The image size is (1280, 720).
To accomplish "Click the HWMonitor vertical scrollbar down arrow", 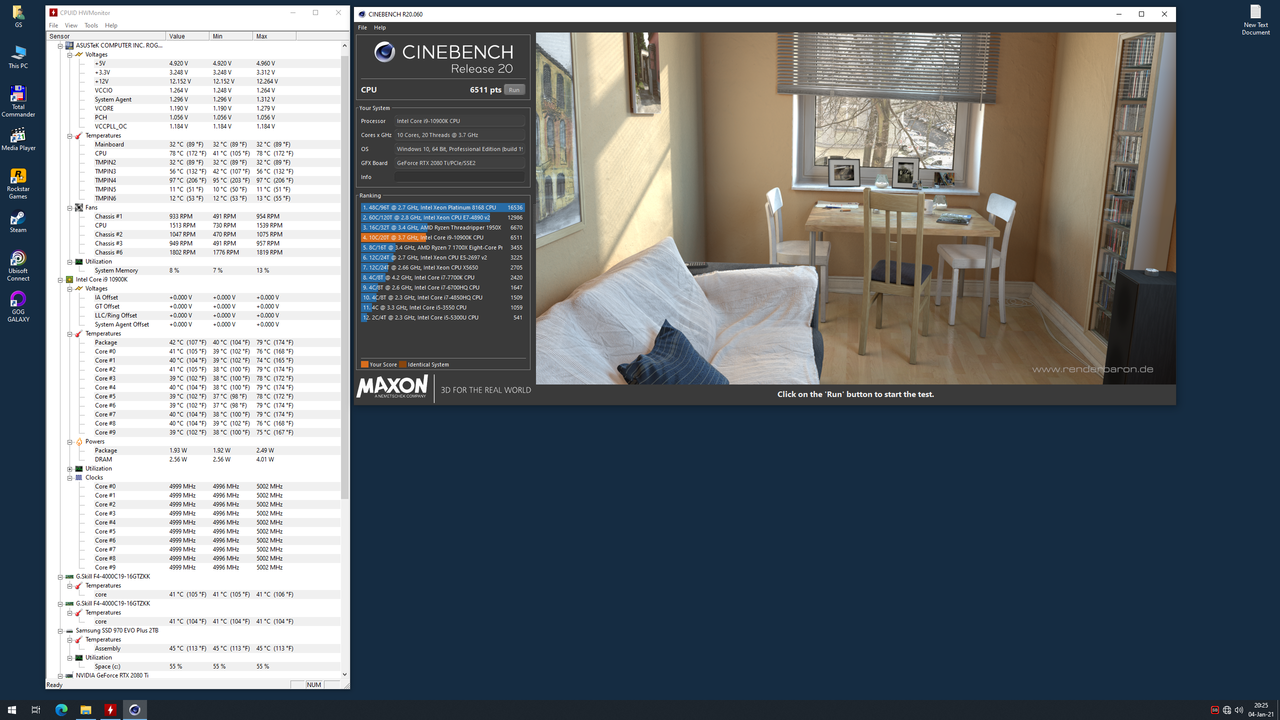I will pyautogui.click(x=345, y=675).
